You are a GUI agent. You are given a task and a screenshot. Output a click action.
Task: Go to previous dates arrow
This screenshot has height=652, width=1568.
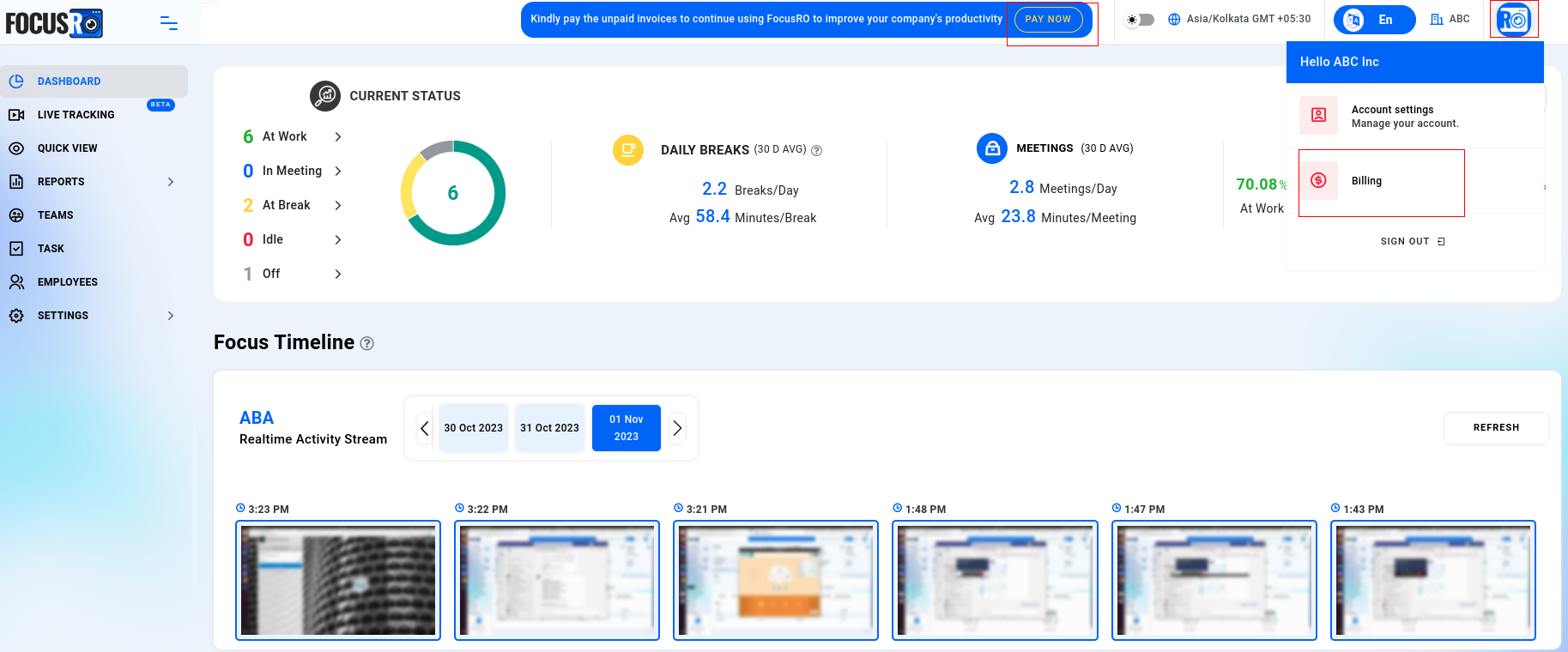[425, 428]
